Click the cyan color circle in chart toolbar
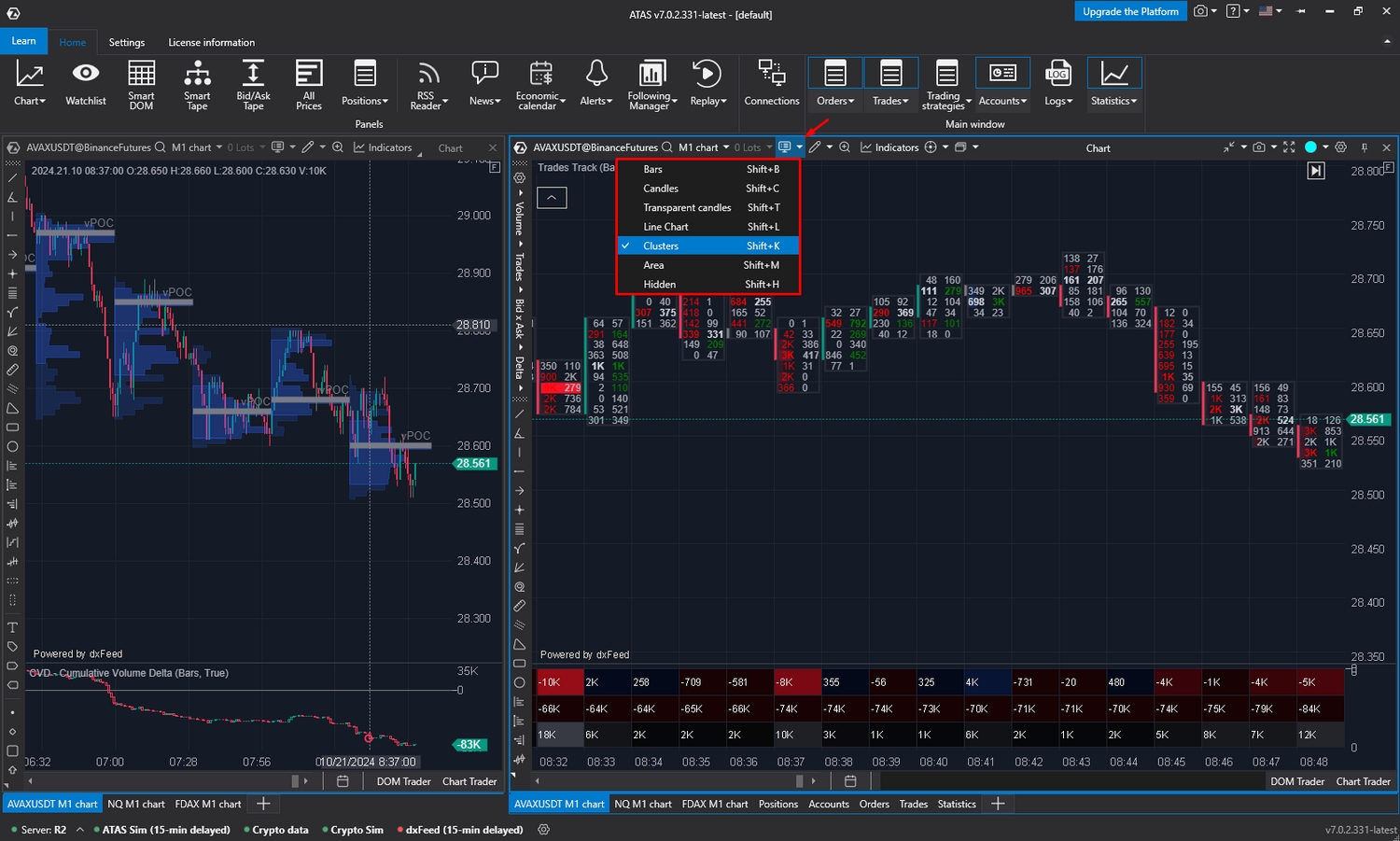Viewport: 1400px width, 841px height. [x=1310, y=147]
